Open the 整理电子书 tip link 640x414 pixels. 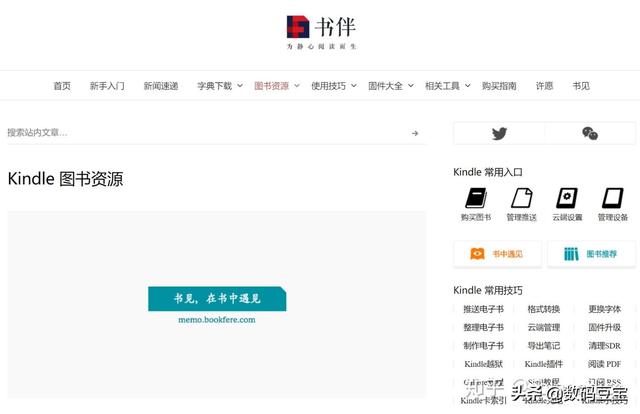483,327
